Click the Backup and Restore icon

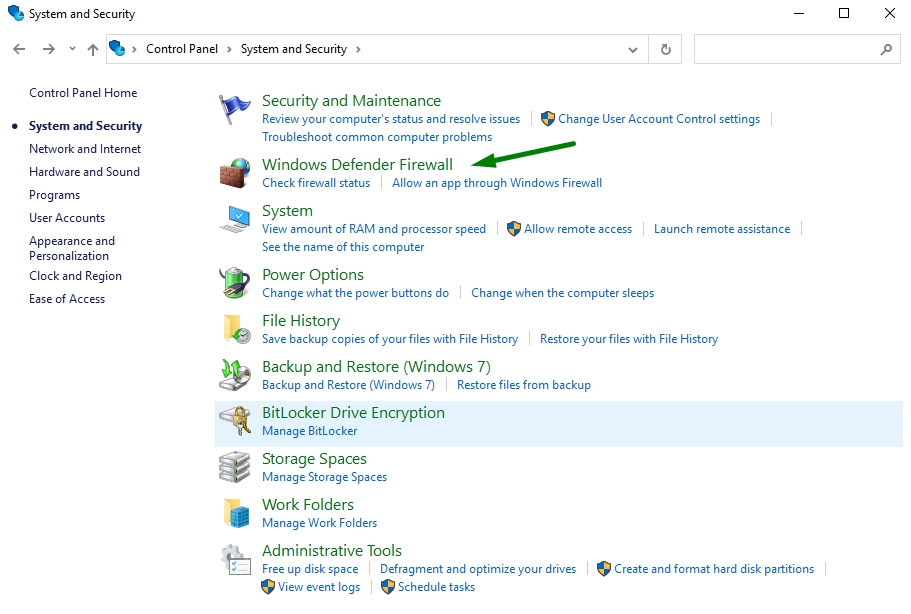[x=235, y=375]
